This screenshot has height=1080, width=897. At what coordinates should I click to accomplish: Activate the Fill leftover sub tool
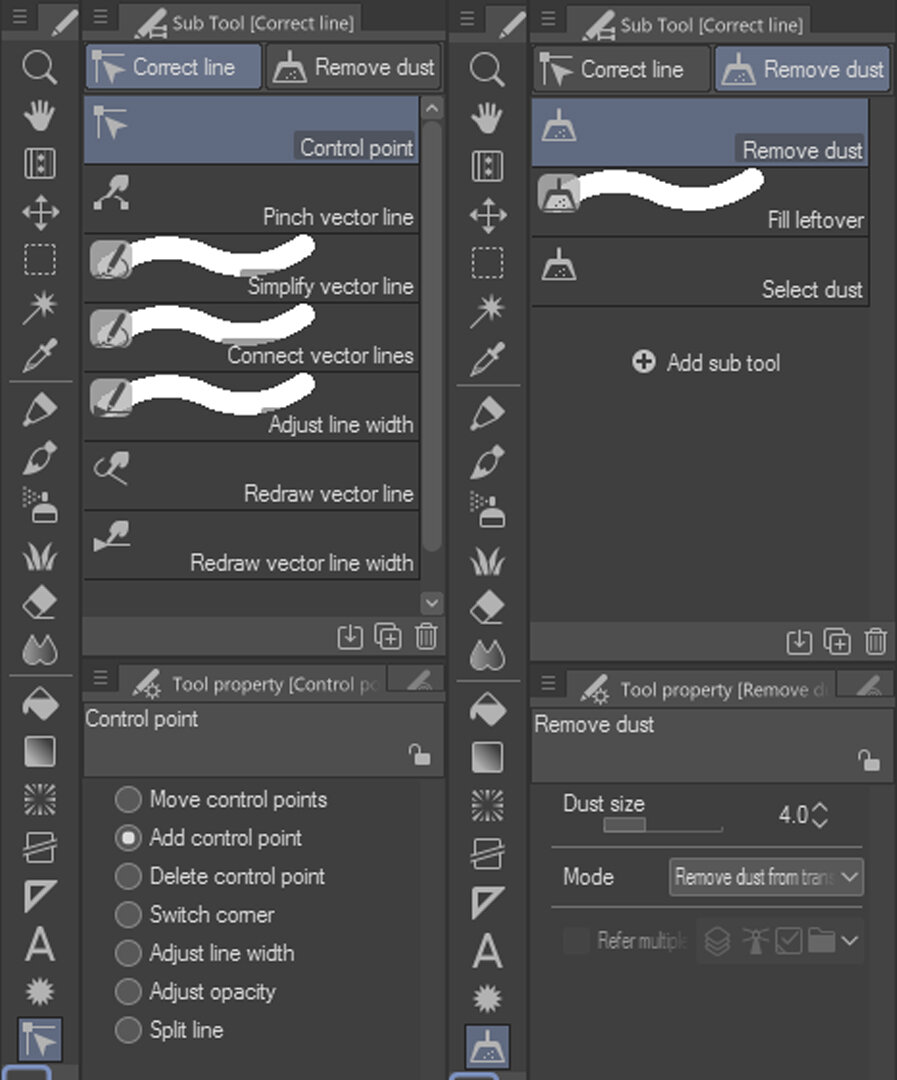699,203
